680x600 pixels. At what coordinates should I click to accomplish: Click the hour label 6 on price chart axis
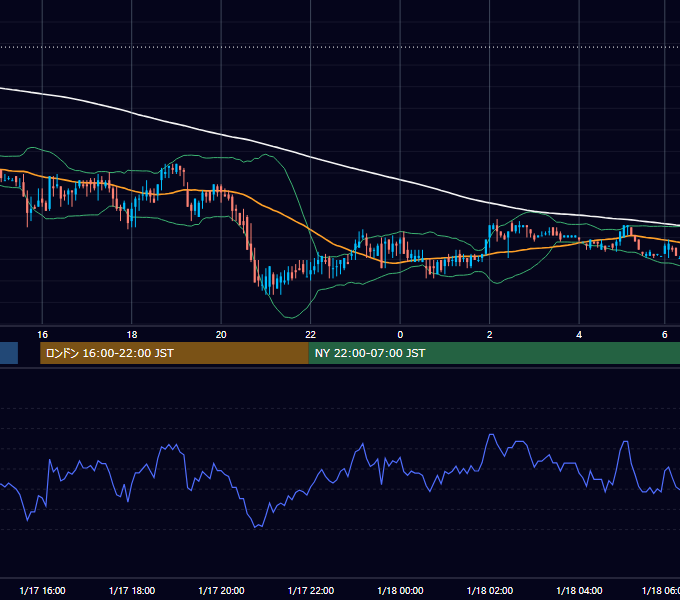(x=664, y=334)
